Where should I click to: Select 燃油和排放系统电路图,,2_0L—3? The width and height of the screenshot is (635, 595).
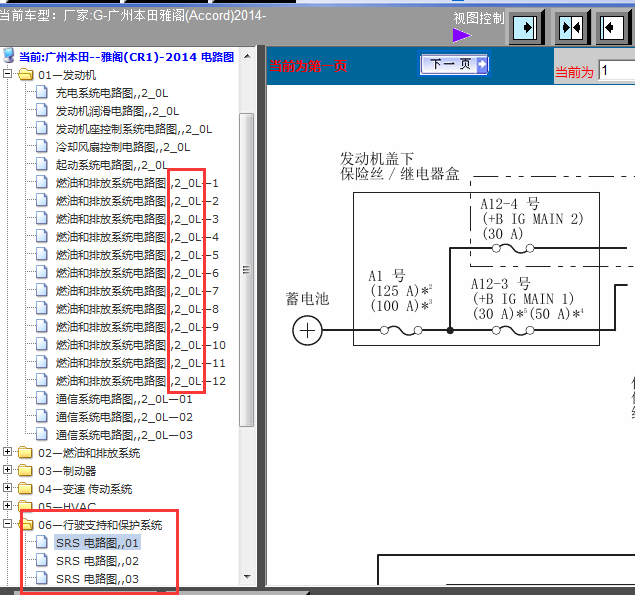(x=137, y=219)
